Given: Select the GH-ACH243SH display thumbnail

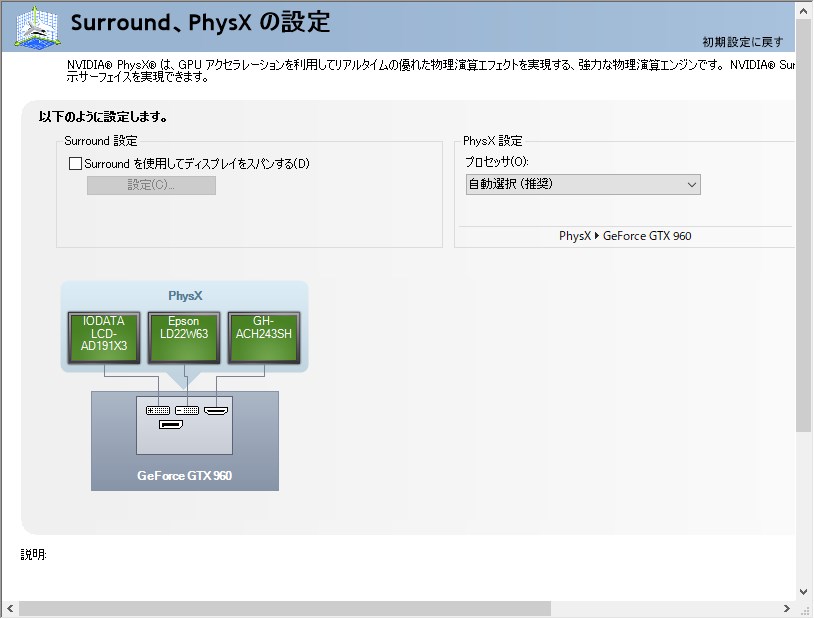Looking at the screenshot, I should pos(264,337).
